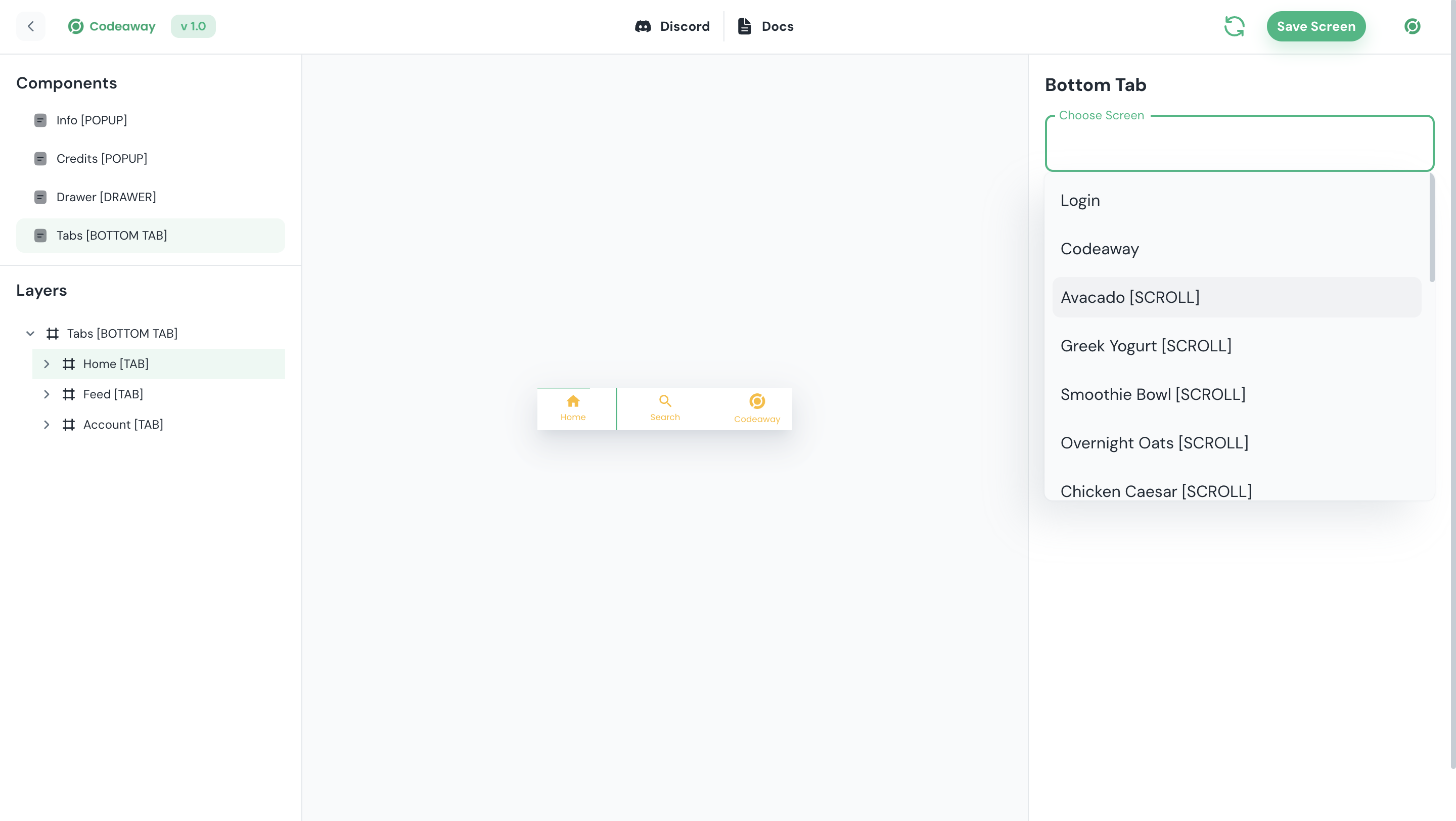Select the Drawer [DRAWER] component
This screenshot has width=1456, height=821.
click(x=106, y=197)
